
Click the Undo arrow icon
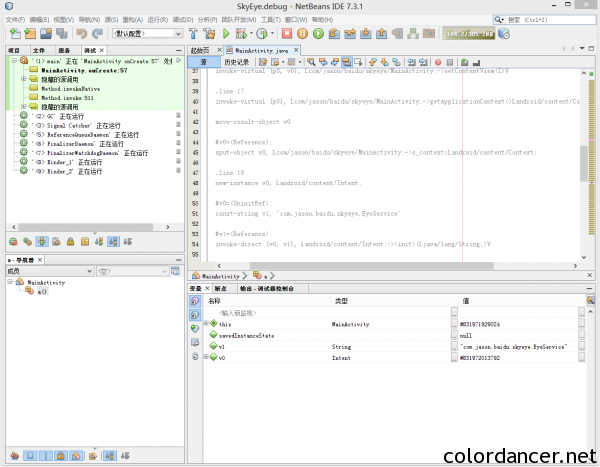pyautogui.click(x=82, y=34)
